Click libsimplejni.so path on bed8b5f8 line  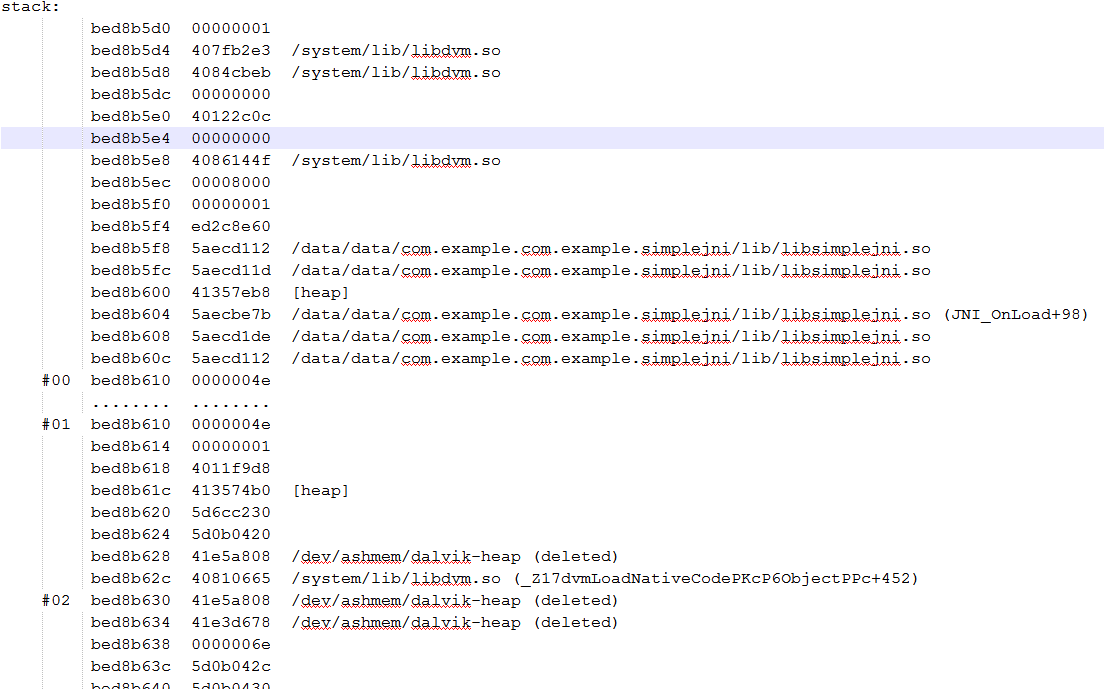611,248
